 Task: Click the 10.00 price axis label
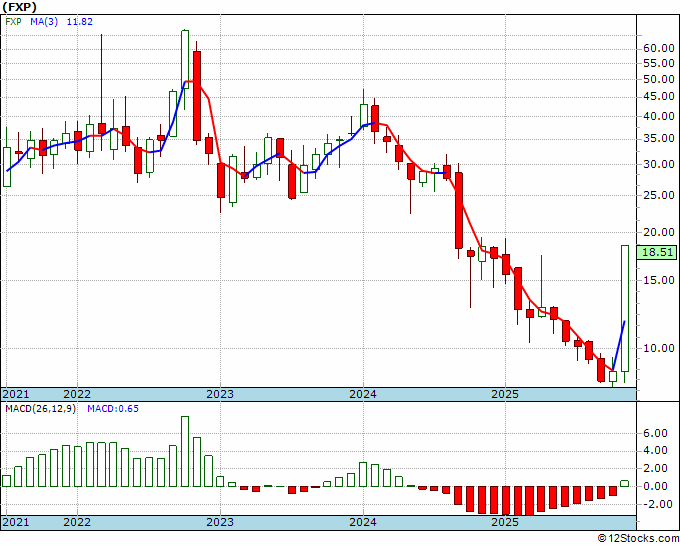(x=658, y=348)
